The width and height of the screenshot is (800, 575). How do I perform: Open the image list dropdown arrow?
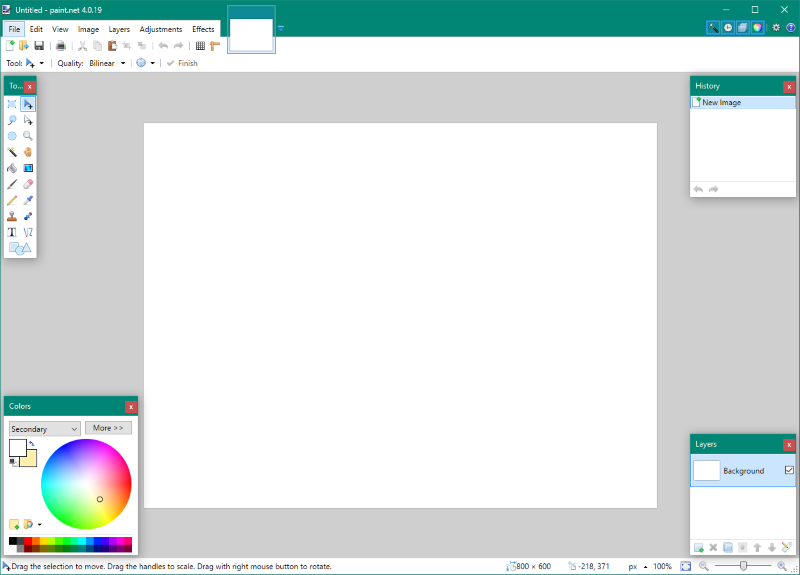281,29
